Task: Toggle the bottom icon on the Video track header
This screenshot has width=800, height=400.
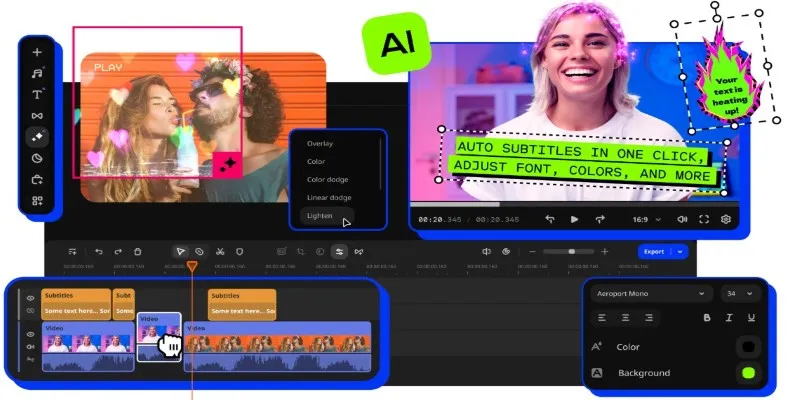Action: [x=31, y=359]
